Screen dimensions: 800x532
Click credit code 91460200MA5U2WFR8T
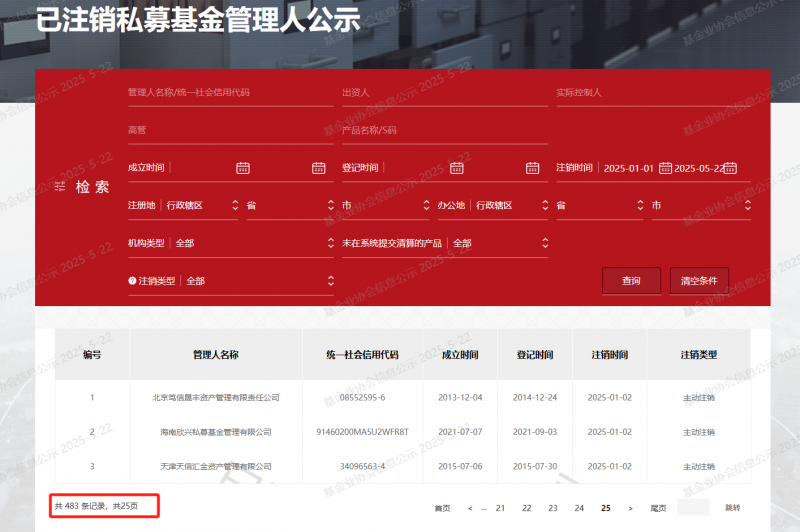point(362,432)
